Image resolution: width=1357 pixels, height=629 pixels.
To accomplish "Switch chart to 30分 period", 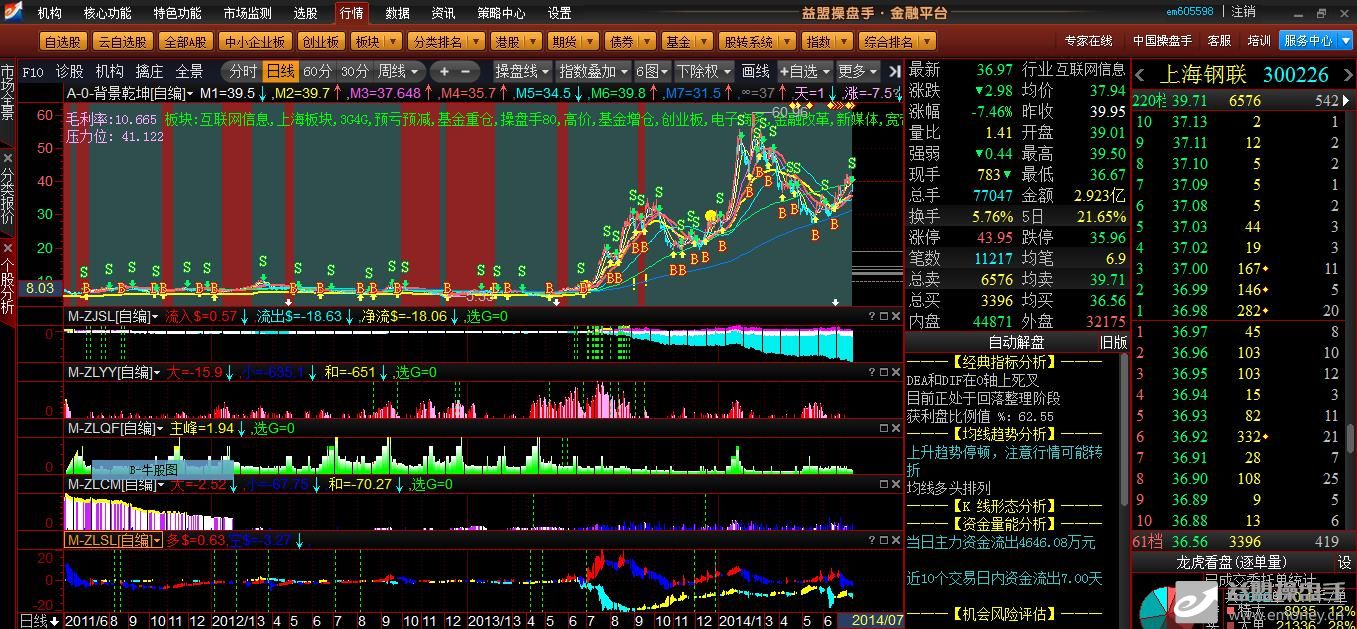I will 354,72.
